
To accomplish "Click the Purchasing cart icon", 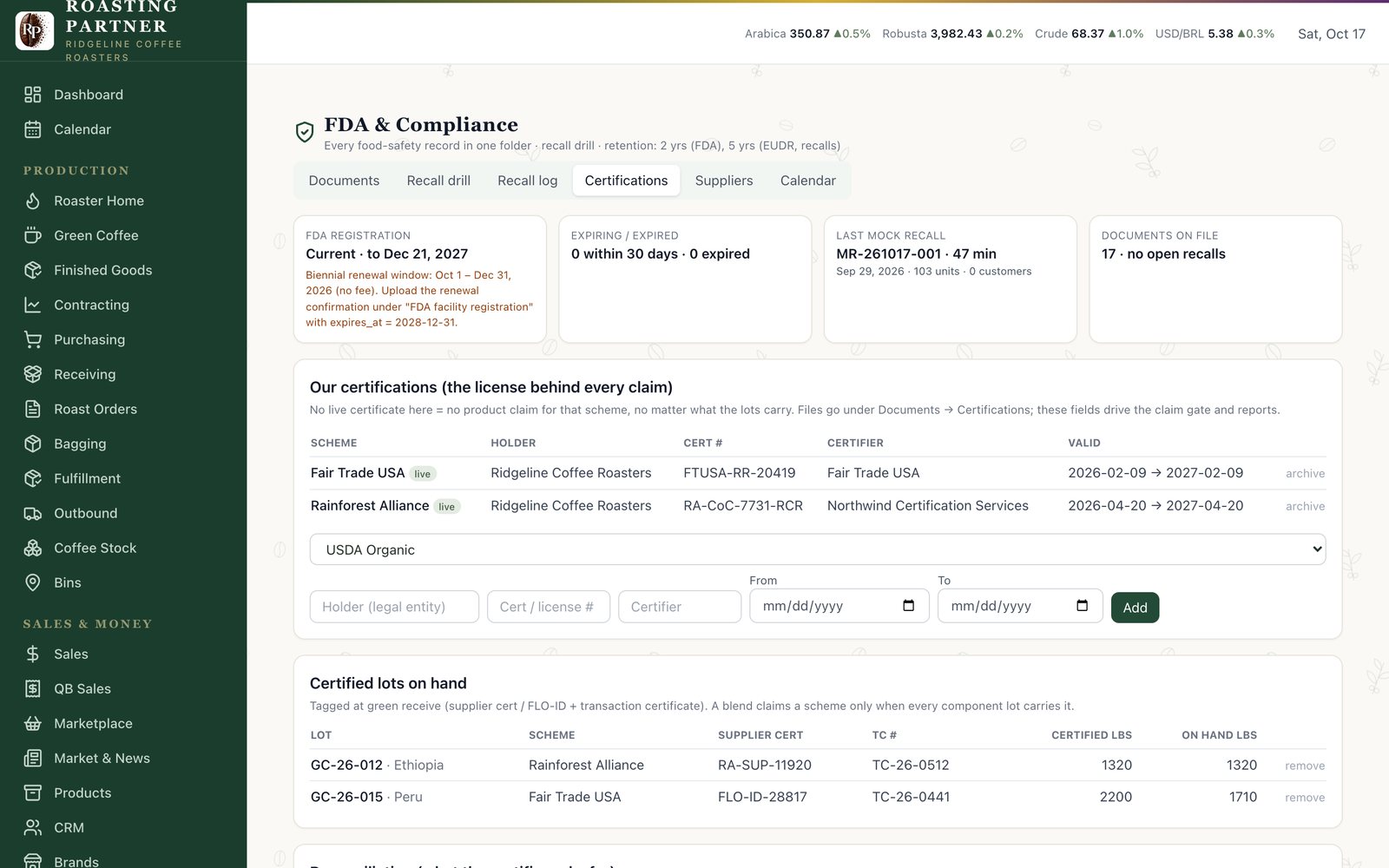I will click(x=33, y=339).
